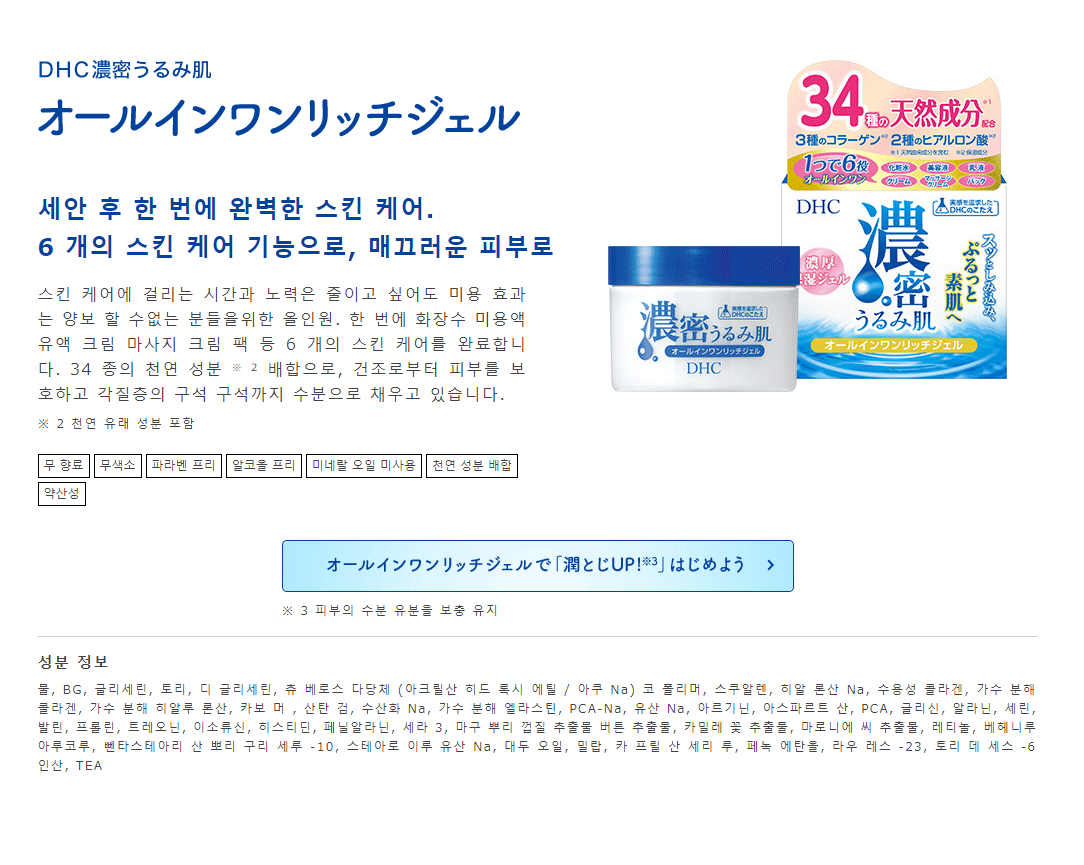Click the all-in-one rich gel start banner

(x=537, y=566)
